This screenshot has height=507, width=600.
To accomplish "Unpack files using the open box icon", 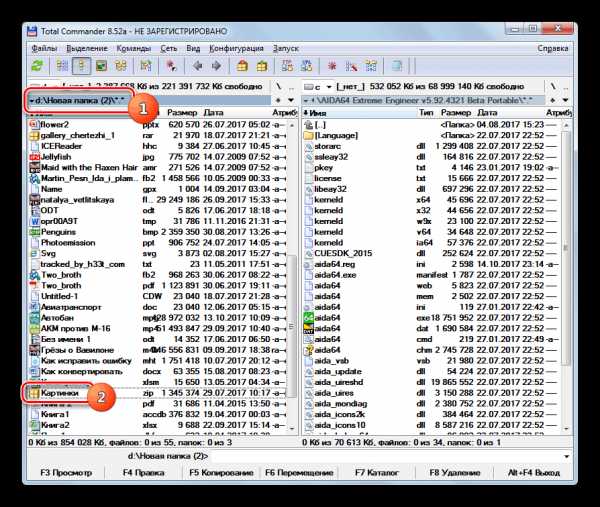I will (262, 66).
